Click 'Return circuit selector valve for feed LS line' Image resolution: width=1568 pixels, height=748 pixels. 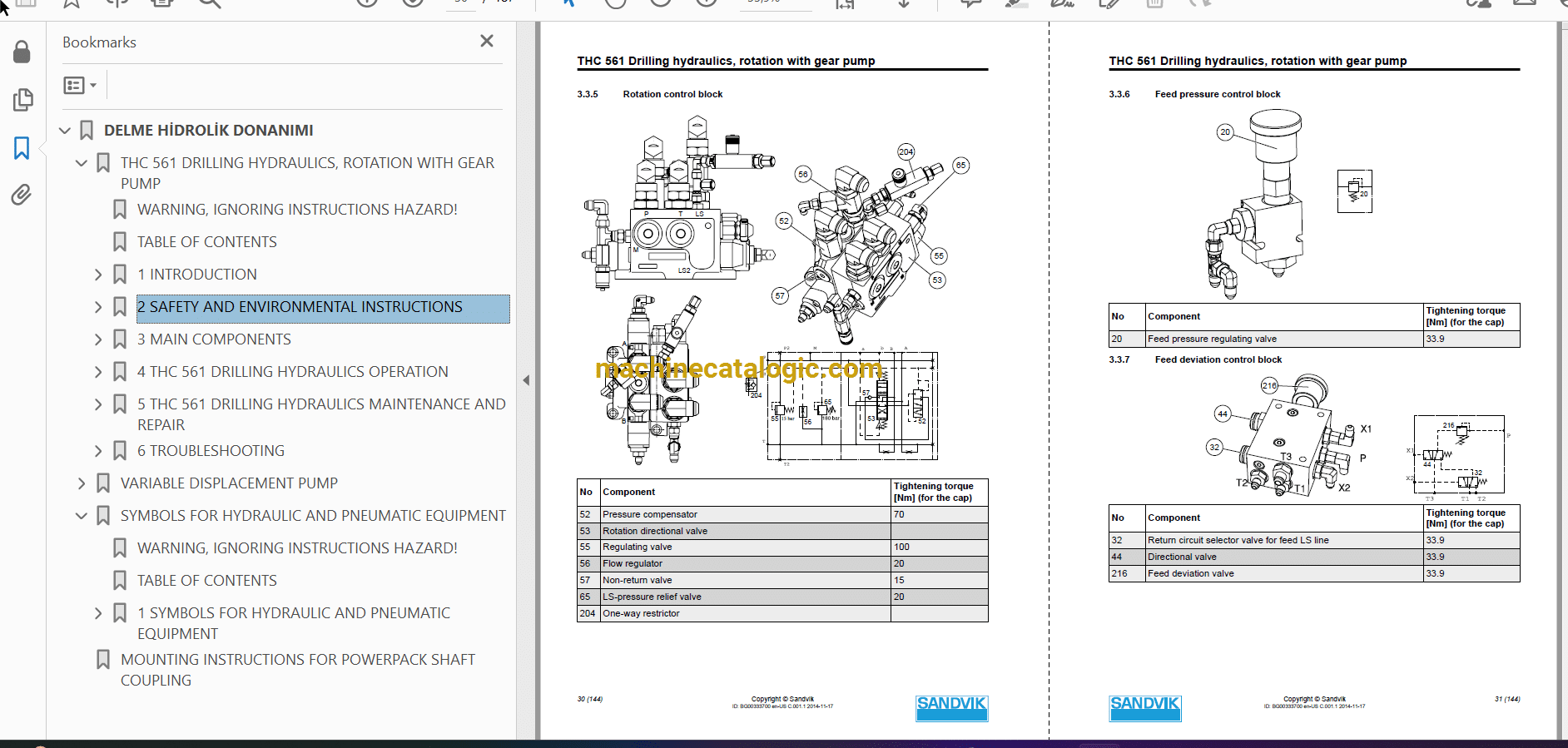[1284, 540]
